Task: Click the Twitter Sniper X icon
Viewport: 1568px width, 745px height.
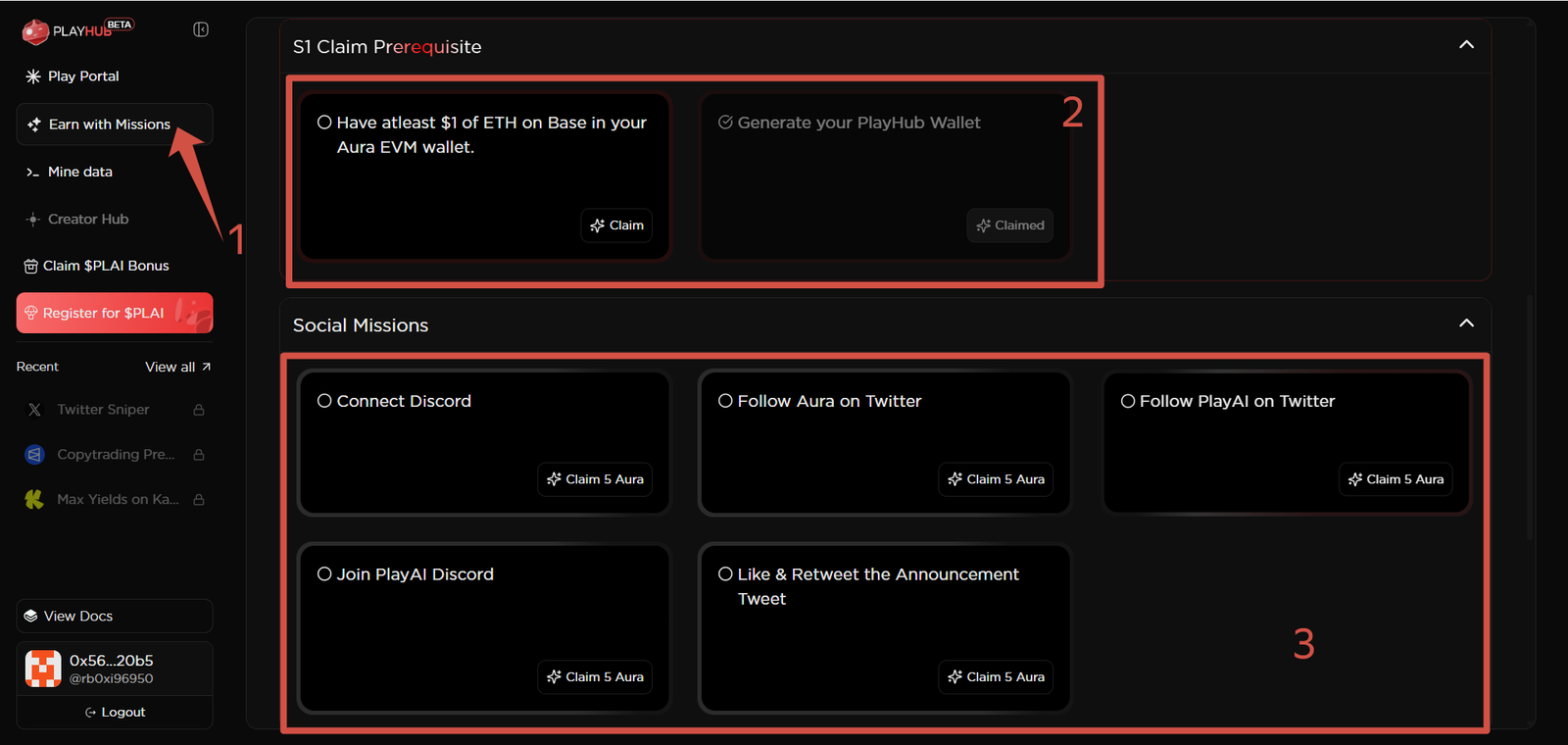Action: click(x=35, y=410)
